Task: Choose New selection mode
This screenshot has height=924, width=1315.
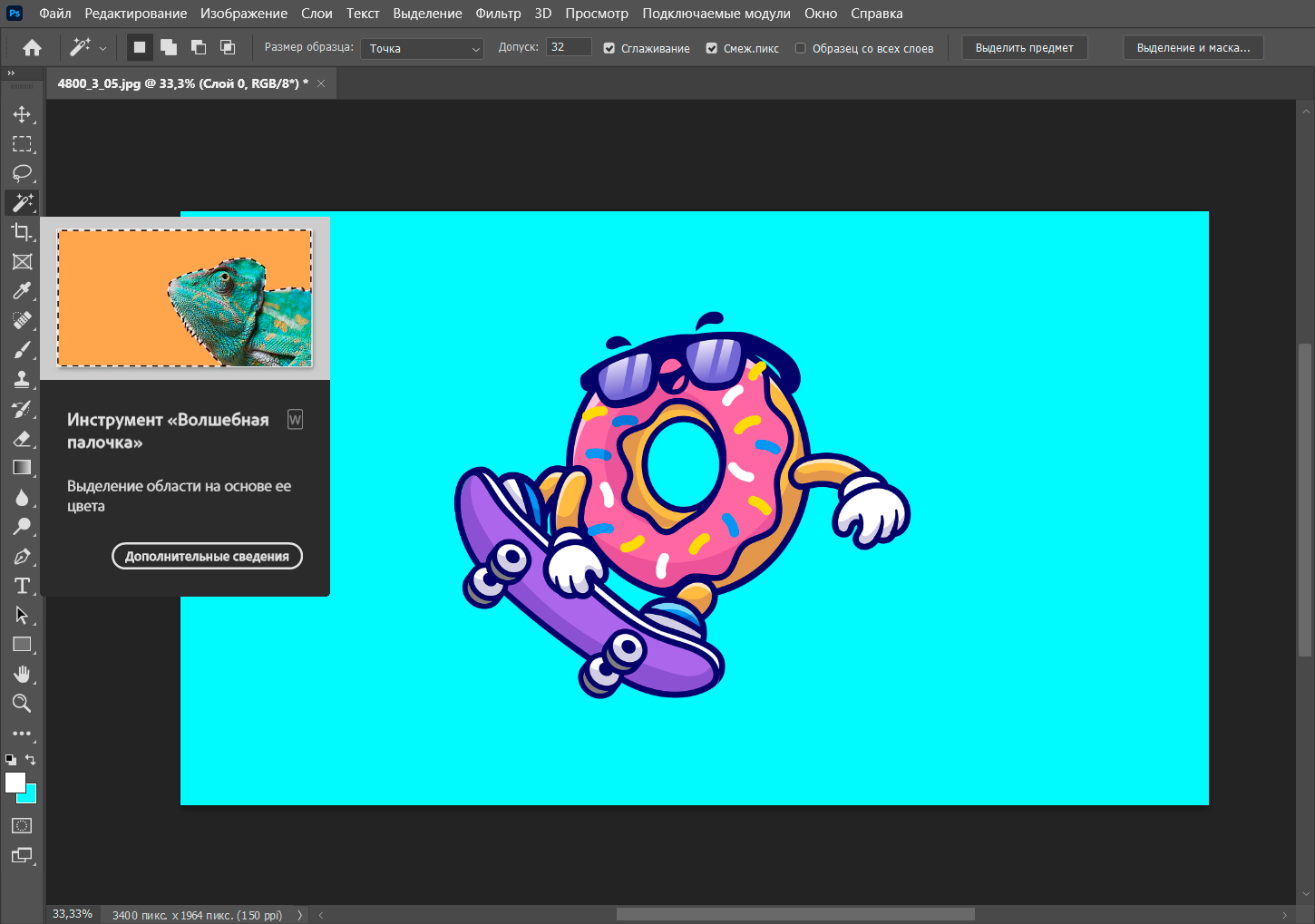Action: (140, 47)
